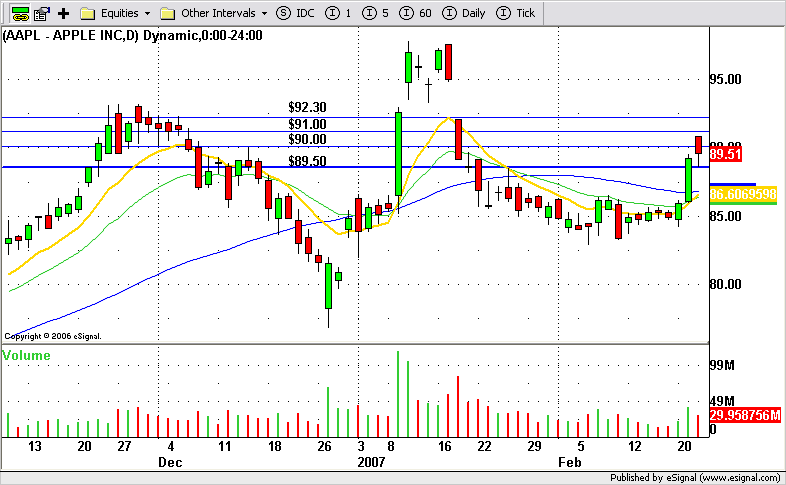Click the $90.00 price level label
This screenshot has width=786, height=485.
pos(307,139)
